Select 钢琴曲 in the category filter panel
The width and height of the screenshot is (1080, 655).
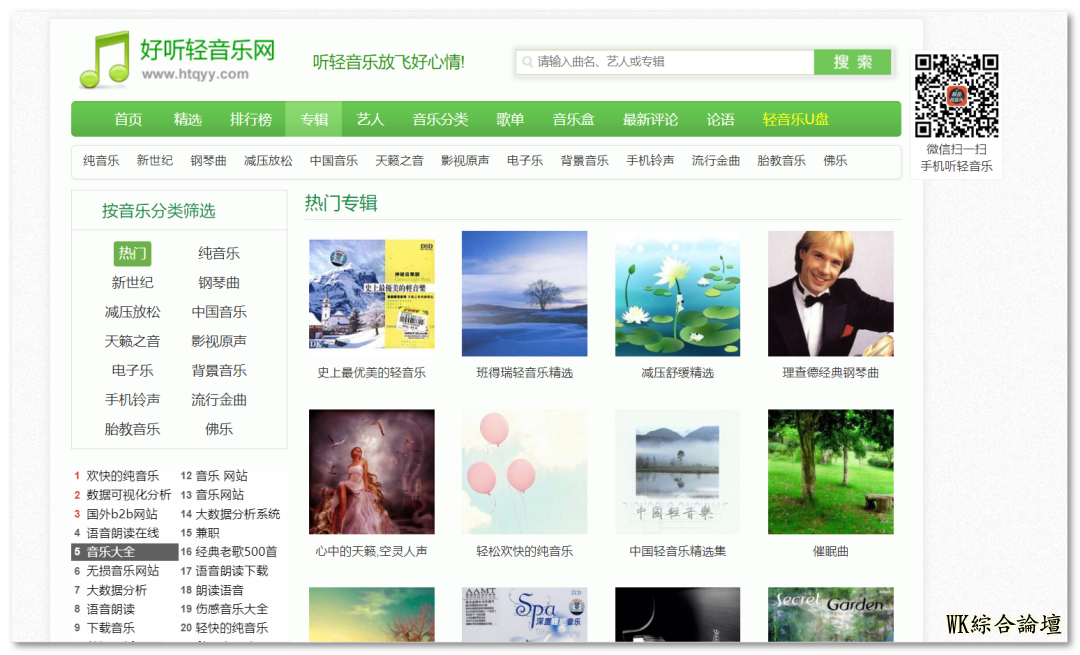pyautogui.click(x=219, y=282)
